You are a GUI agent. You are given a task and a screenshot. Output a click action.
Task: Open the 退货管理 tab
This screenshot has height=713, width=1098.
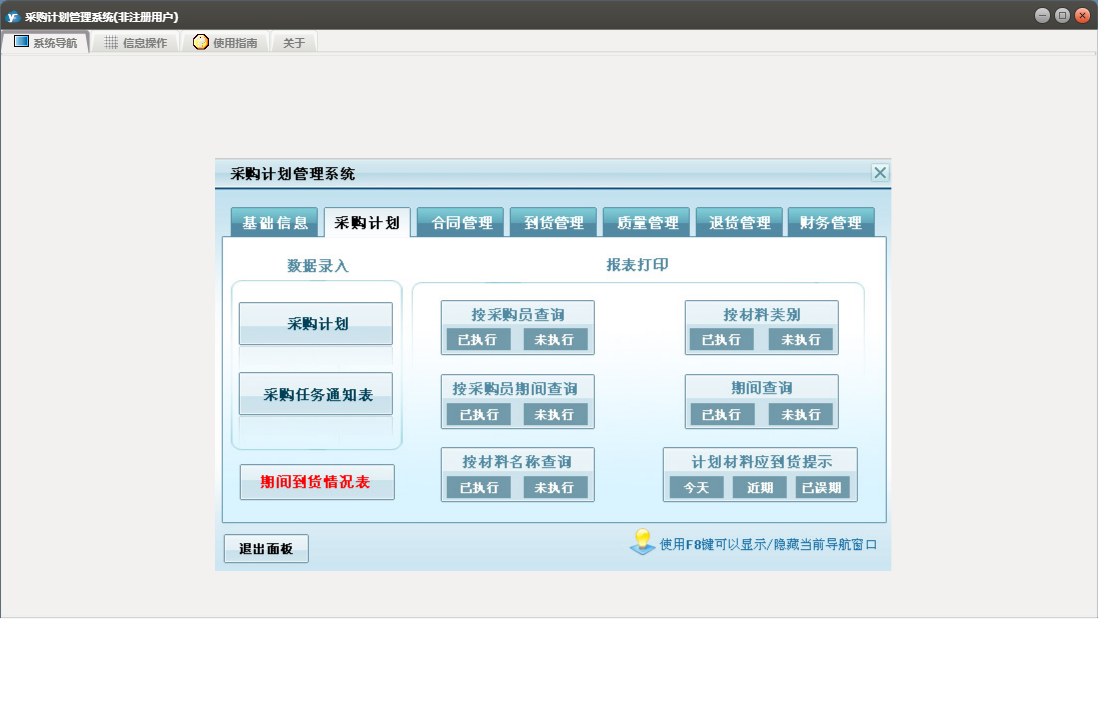click(739, 223)
